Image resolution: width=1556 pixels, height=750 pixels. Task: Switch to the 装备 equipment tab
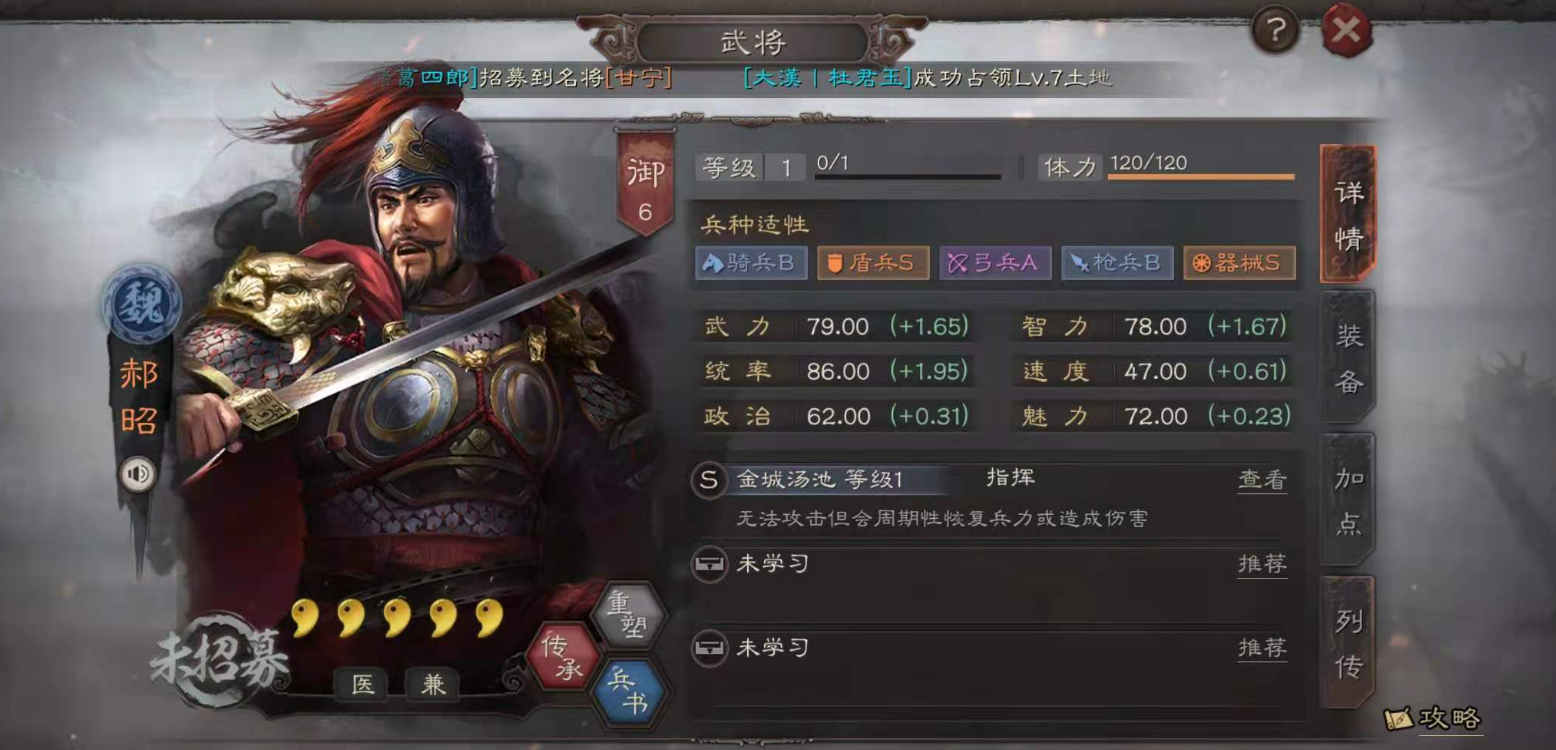pos(1348,356)
